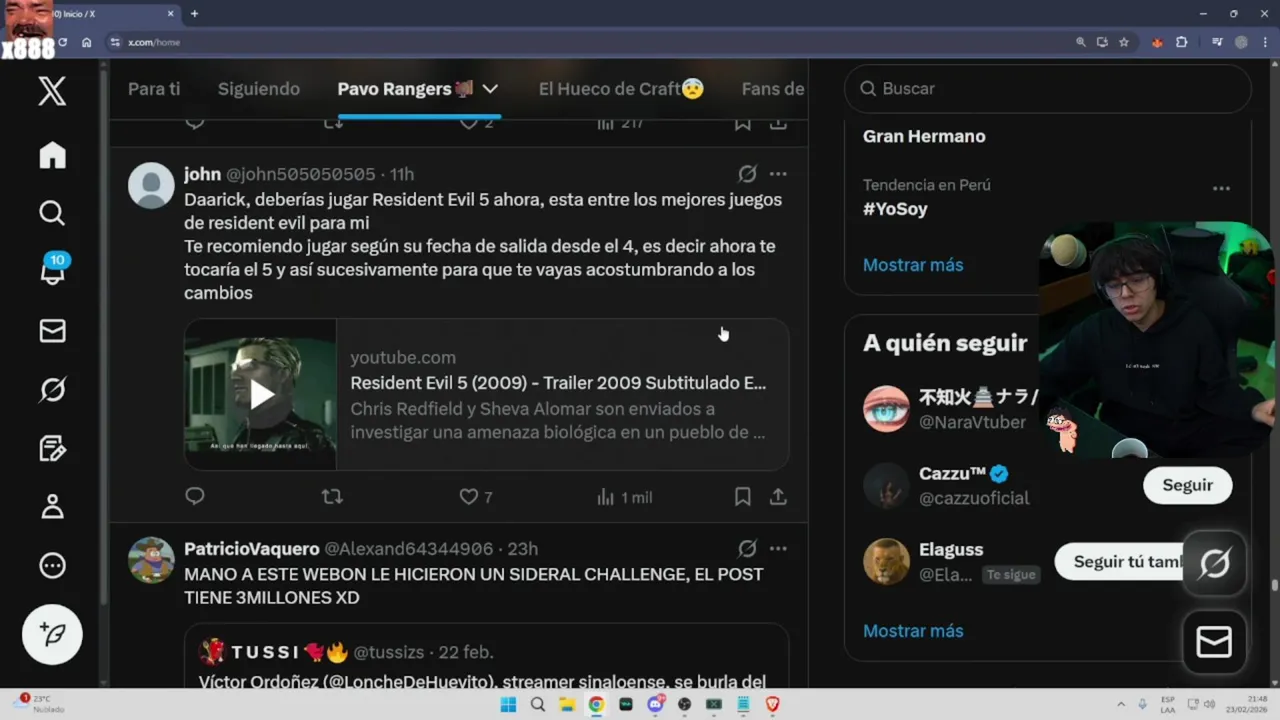Open Windows taskbar search
This screenshot has height=720, width=1280.
(538, 704)
